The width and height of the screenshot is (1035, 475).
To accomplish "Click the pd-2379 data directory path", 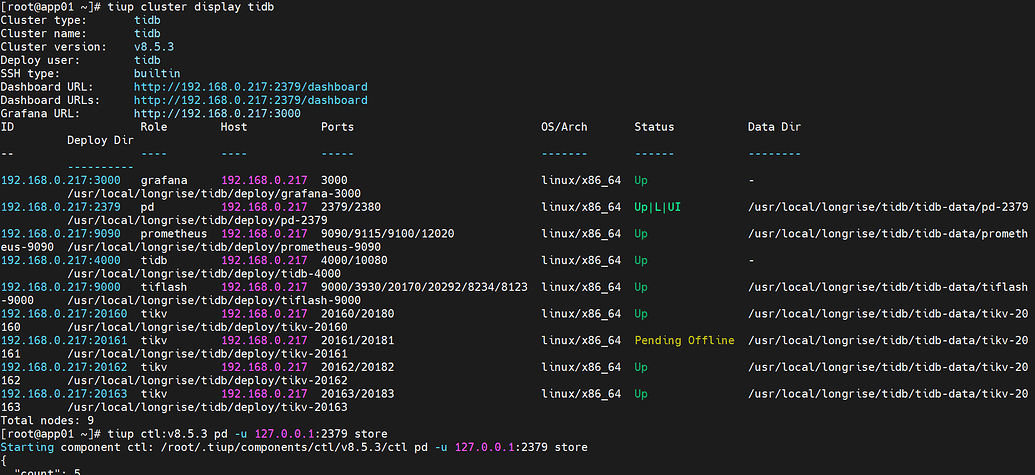I will pyautogui.click(x=887, y=207).
